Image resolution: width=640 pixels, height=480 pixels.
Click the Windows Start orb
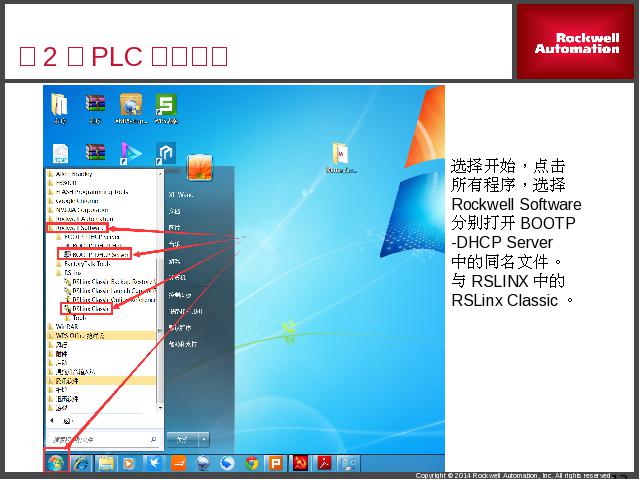56,463
